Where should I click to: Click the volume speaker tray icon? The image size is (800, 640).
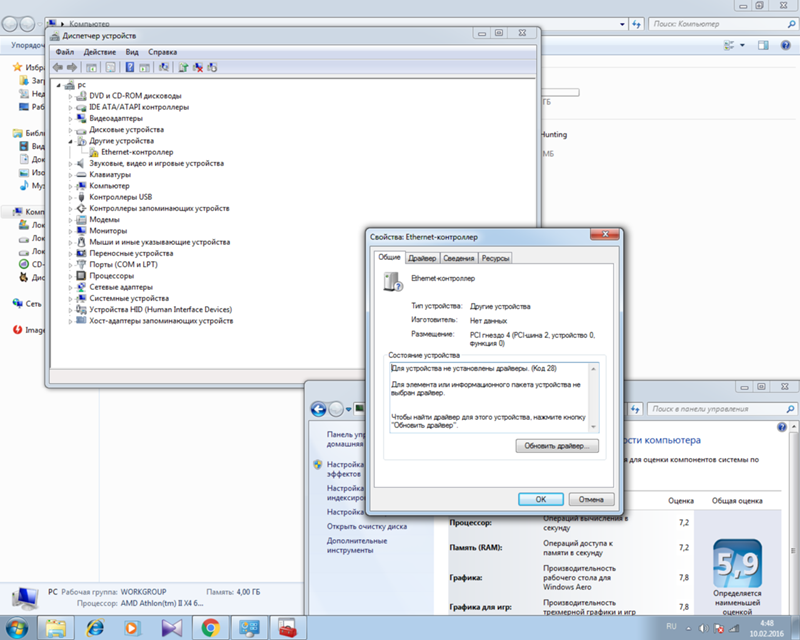coord(703,628)
